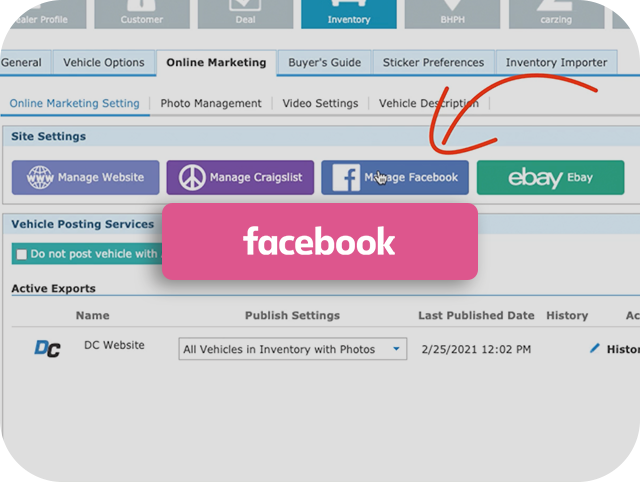Image resolution: width=640 pixels, height=482 pixels.
Task: Open the BHPH module in top navigation
Action: coord(452,14)
